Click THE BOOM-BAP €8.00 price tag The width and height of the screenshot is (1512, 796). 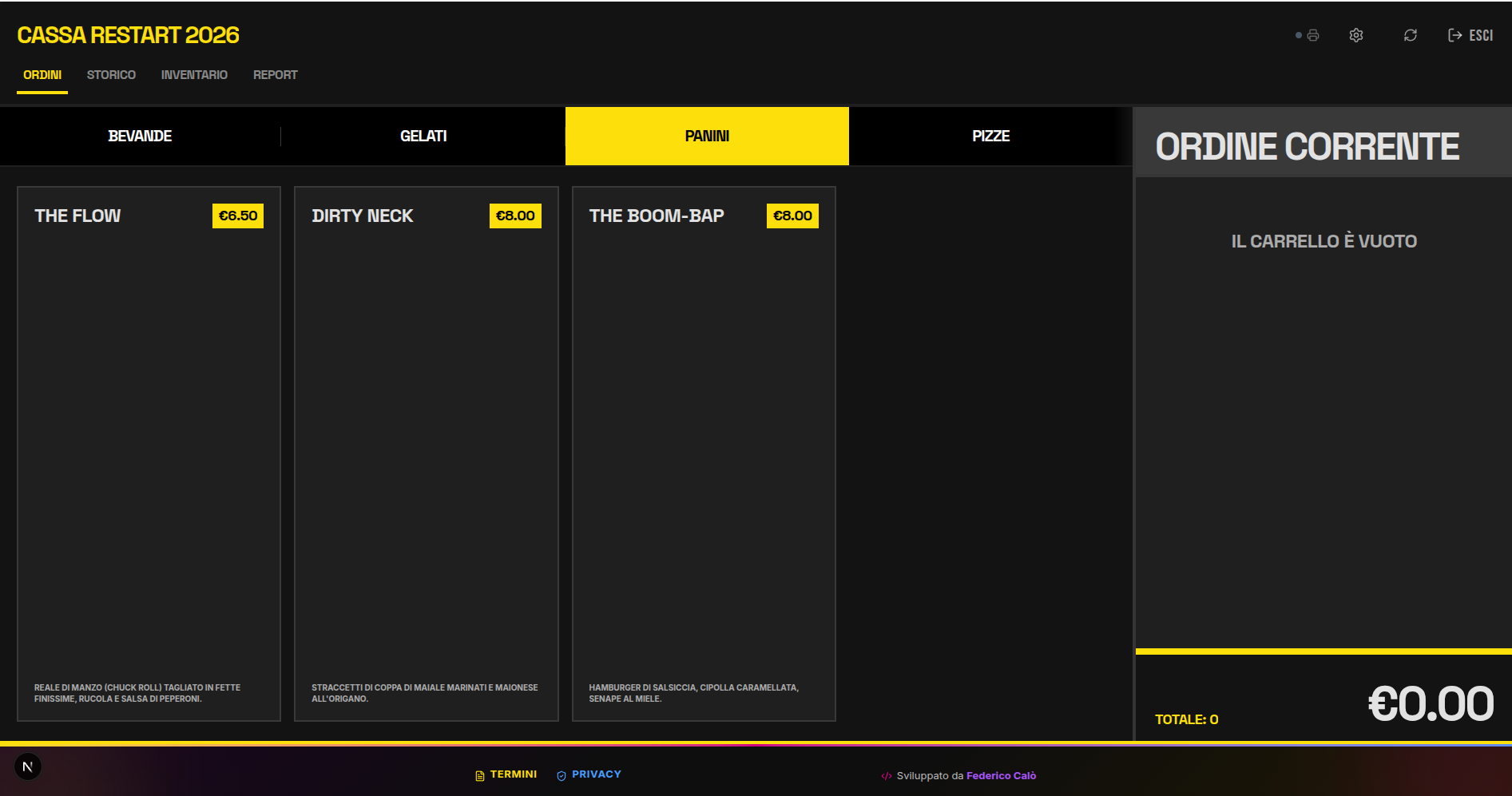pos(792,216)
